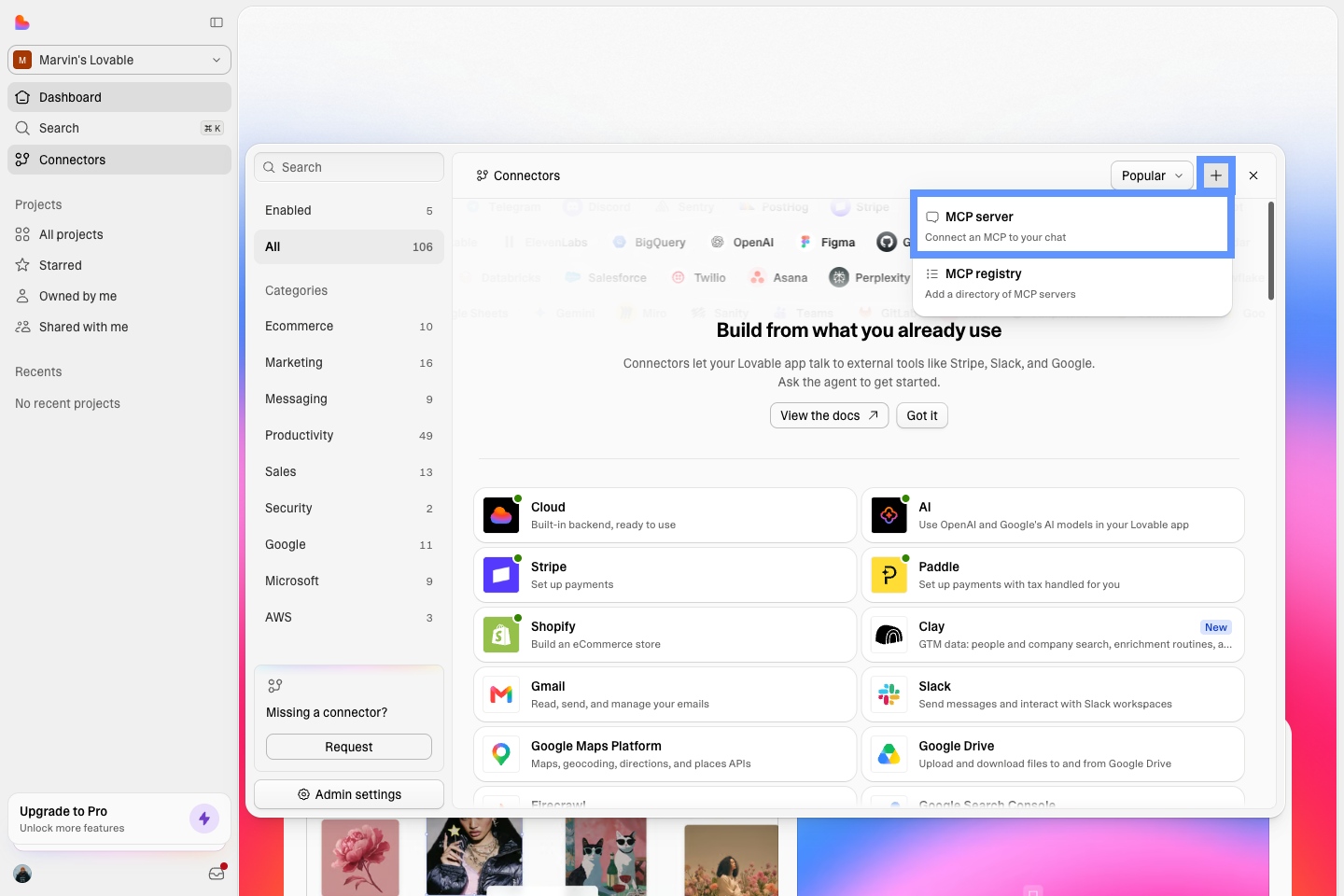Click the lightning bolt upgrade icon
This screenshot has height=896, width=1344.
click(x=204, y=819)
